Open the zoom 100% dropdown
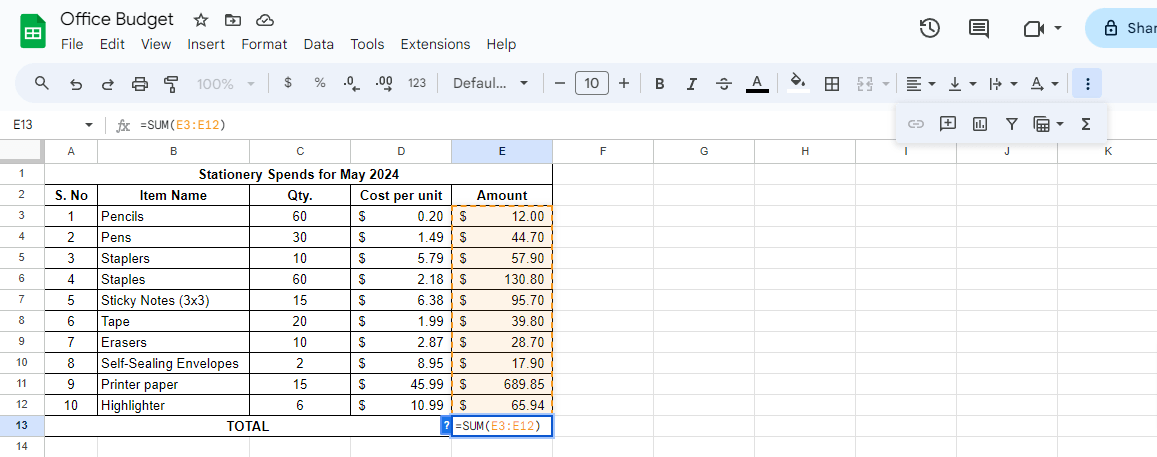 [226, 83]
